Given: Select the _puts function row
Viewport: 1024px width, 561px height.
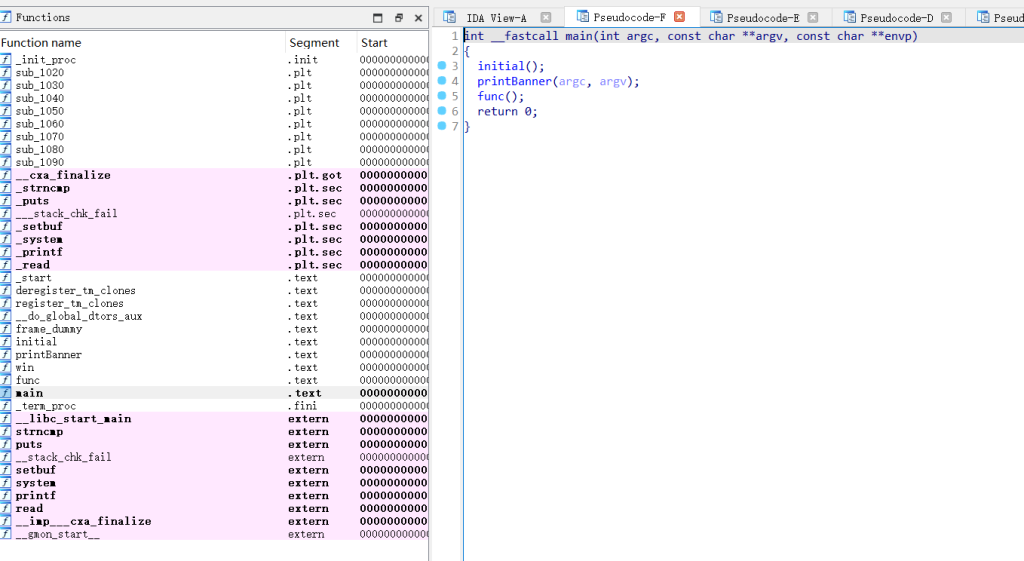Looking at the screenshot, I should pyautogui.click(x=214, y=201).
